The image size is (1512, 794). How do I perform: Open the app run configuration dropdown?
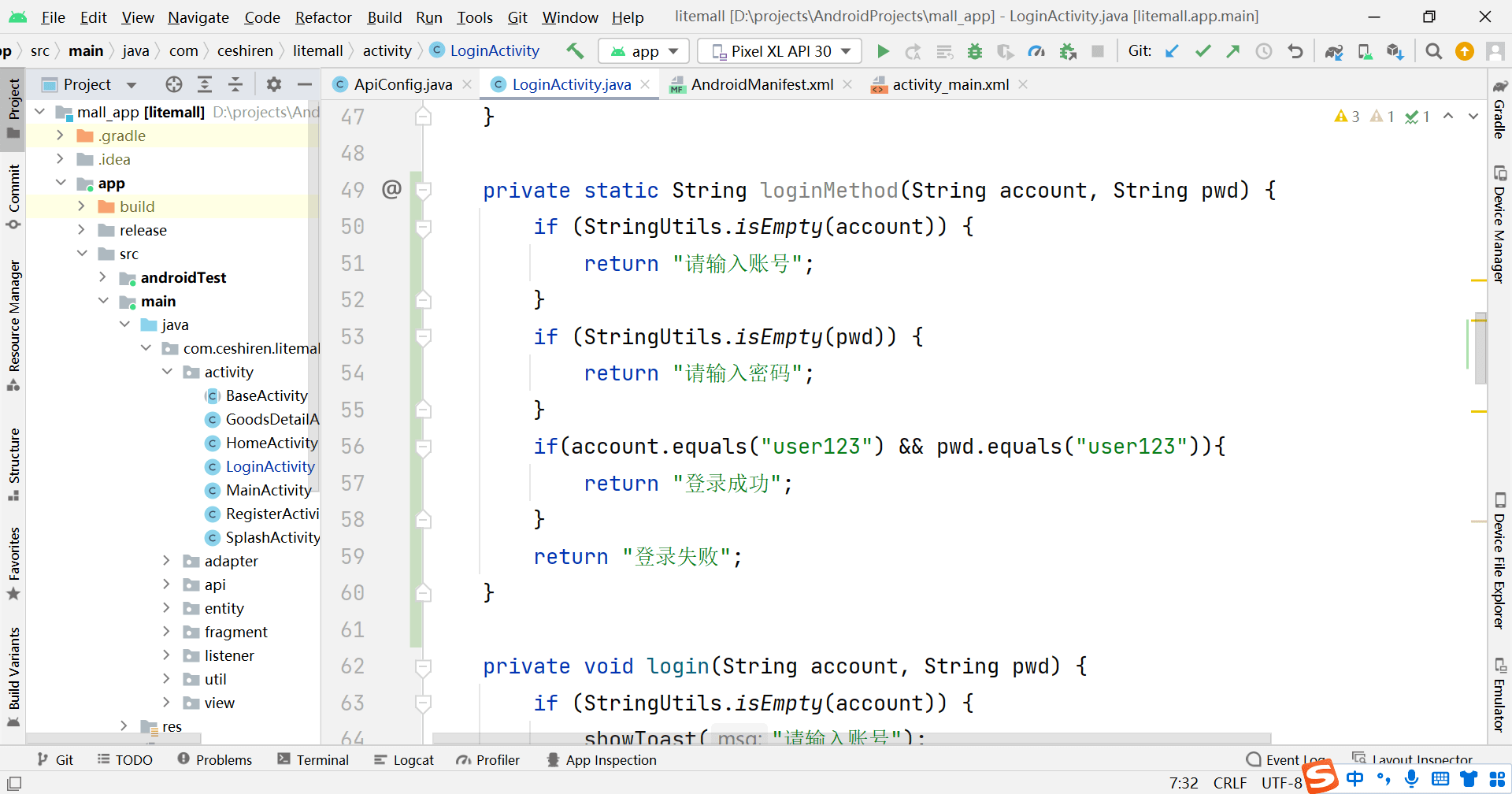coord(644,51)
